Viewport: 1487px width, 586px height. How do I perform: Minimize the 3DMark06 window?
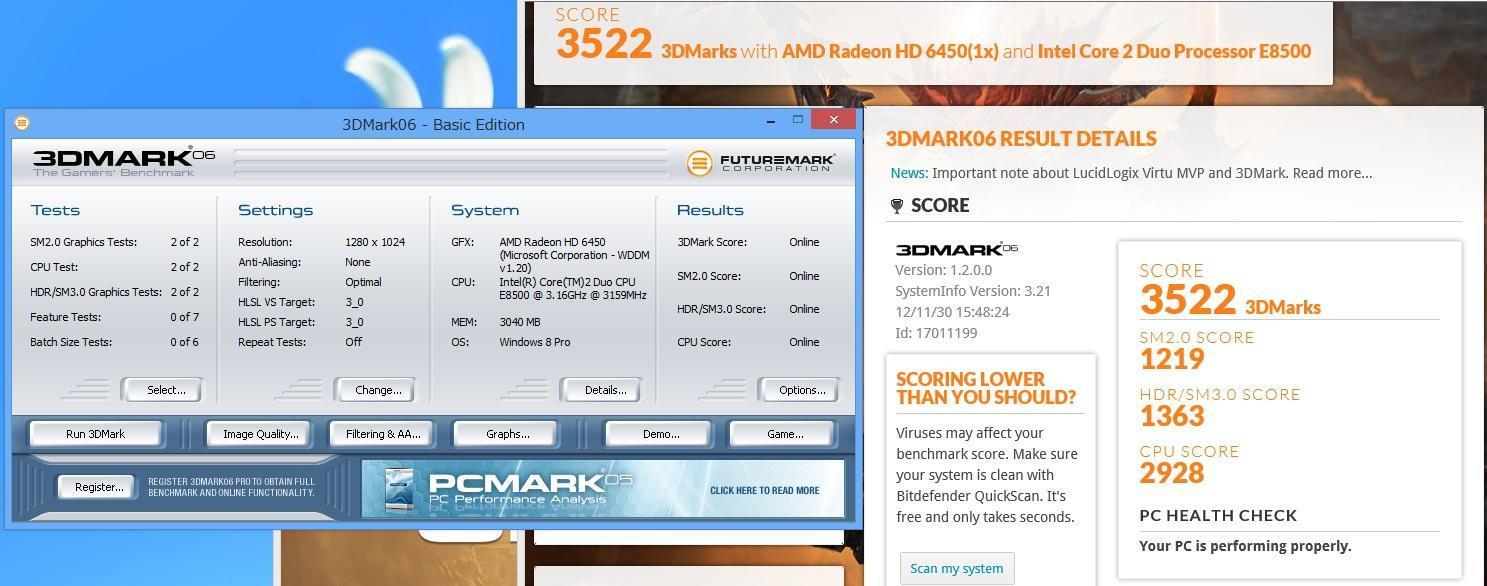(771, 121)
